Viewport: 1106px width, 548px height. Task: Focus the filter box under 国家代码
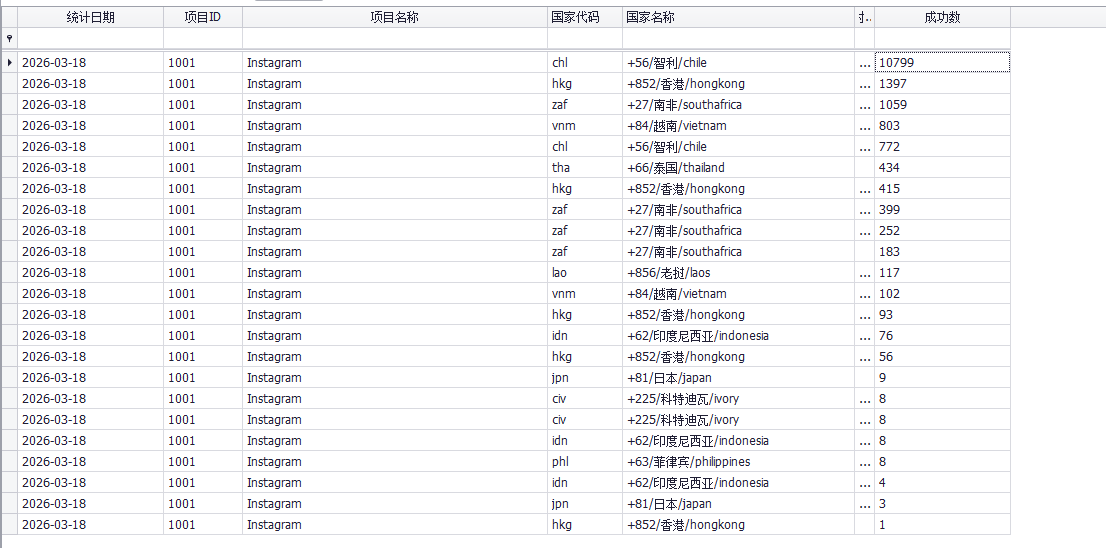pos(585,37)
